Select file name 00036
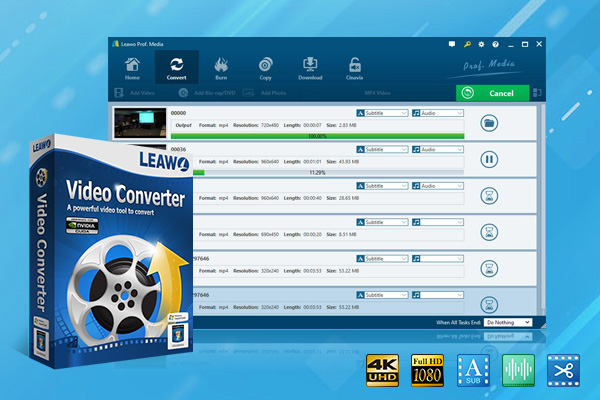Viewport: 600px width, 400px height. pyautogui.click(x=178, y=149)
